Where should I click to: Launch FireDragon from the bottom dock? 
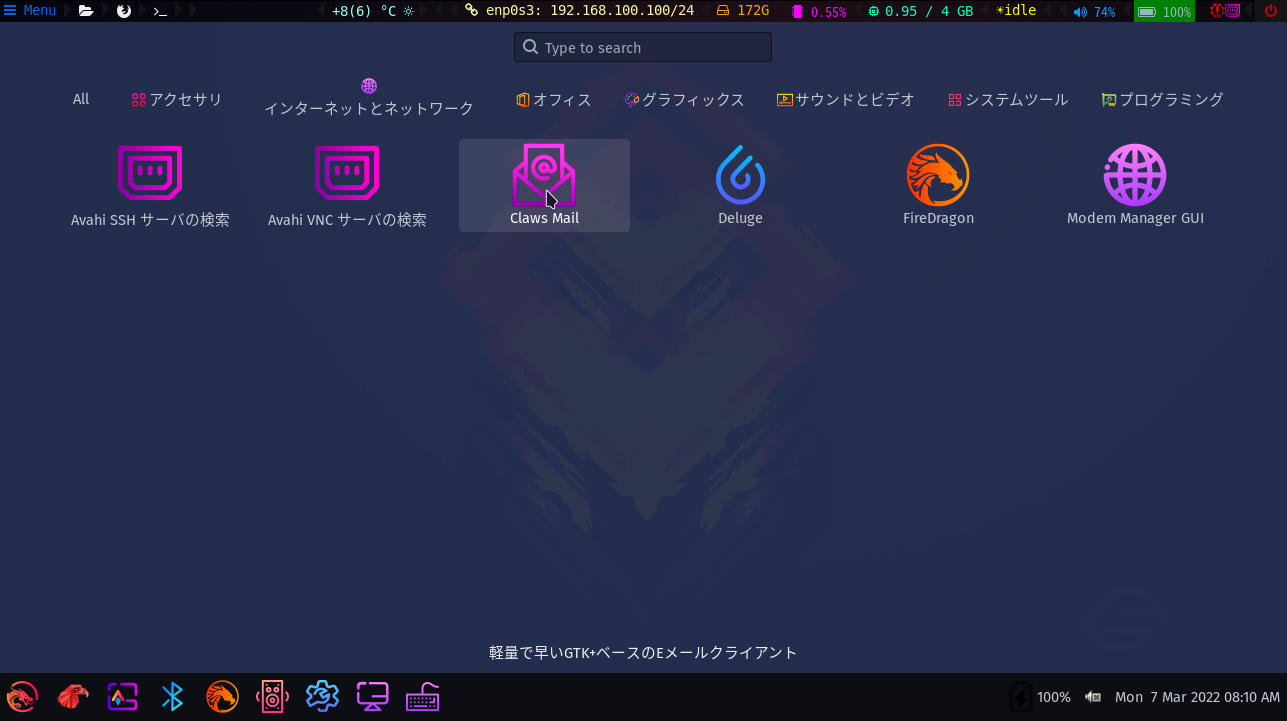222,696
